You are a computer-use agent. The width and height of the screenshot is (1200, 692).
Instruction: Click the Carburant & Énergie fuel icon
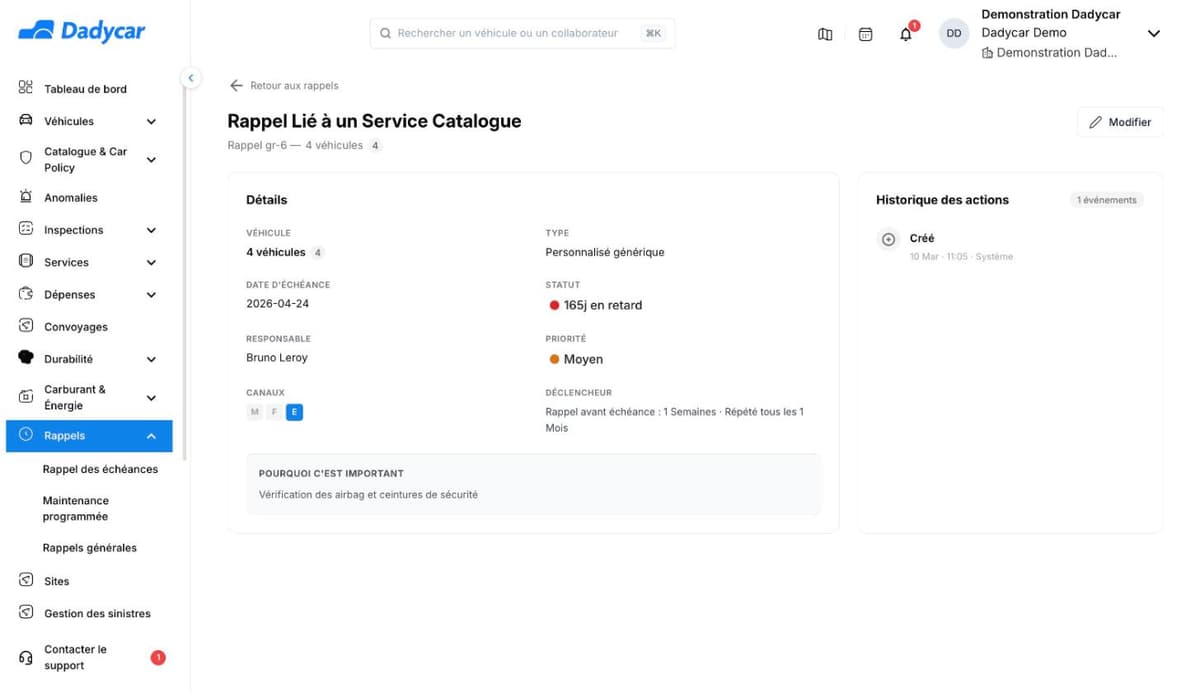(26, 397)
